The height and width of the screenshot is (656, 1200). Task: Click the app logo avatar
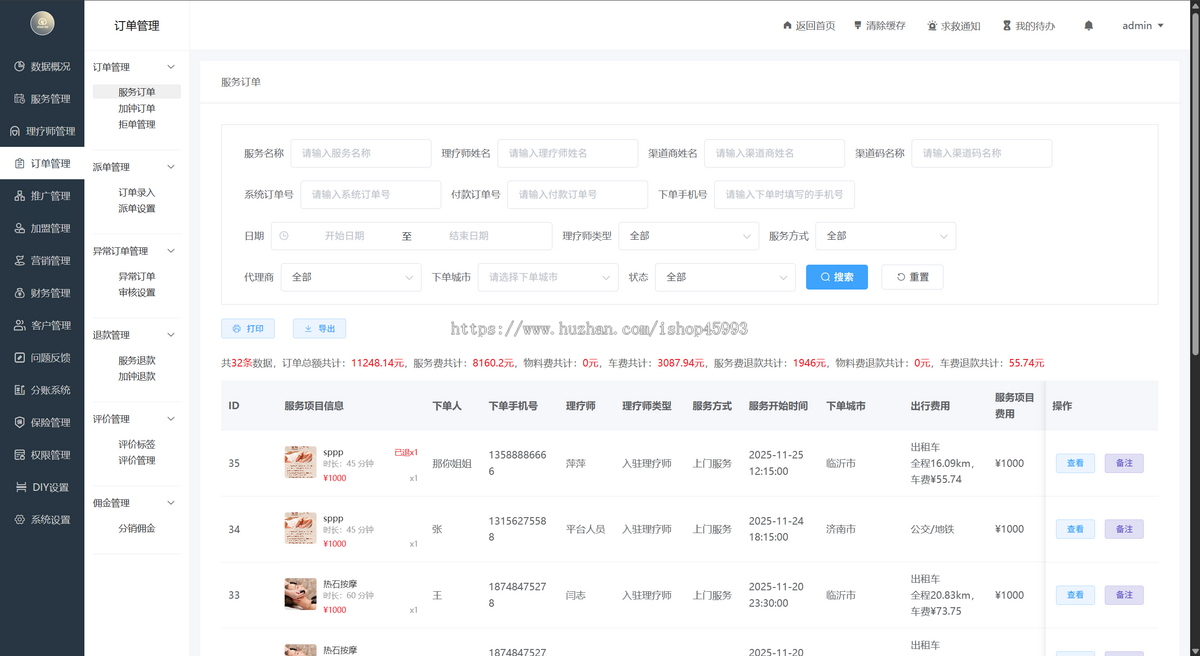42,23
